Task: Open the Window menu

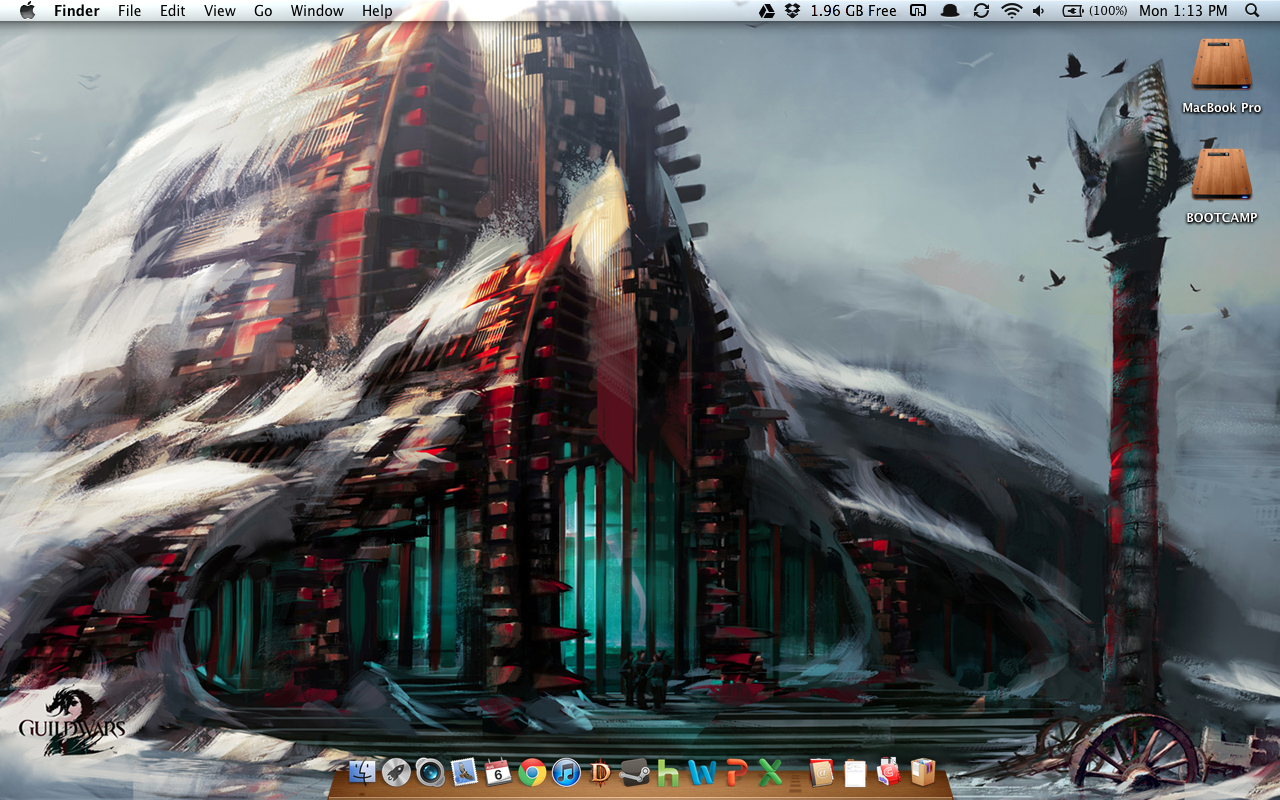Action: pyautogui.click(x=317, y=11)
